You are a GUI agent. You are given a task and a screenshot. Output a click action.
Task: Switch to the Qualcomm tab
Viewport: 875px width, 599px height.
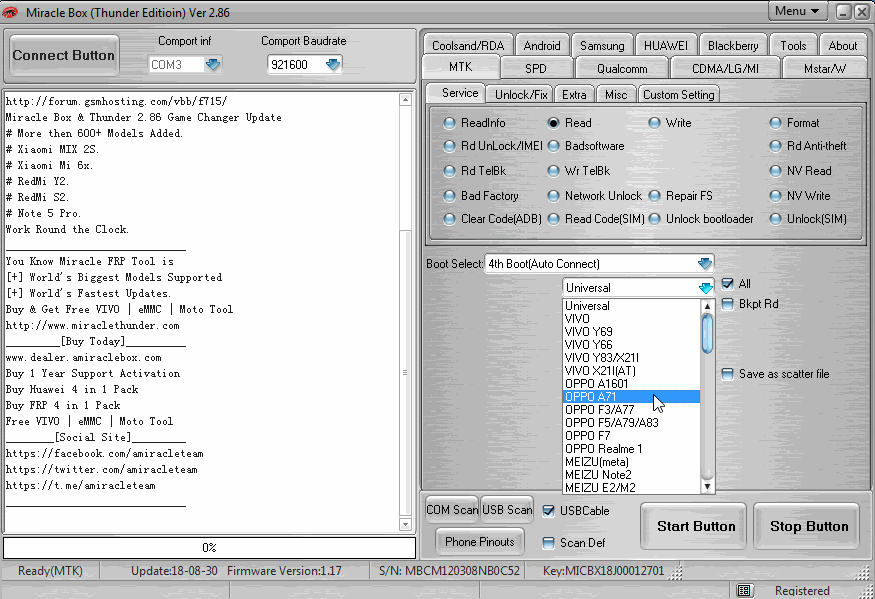[622, 69]
